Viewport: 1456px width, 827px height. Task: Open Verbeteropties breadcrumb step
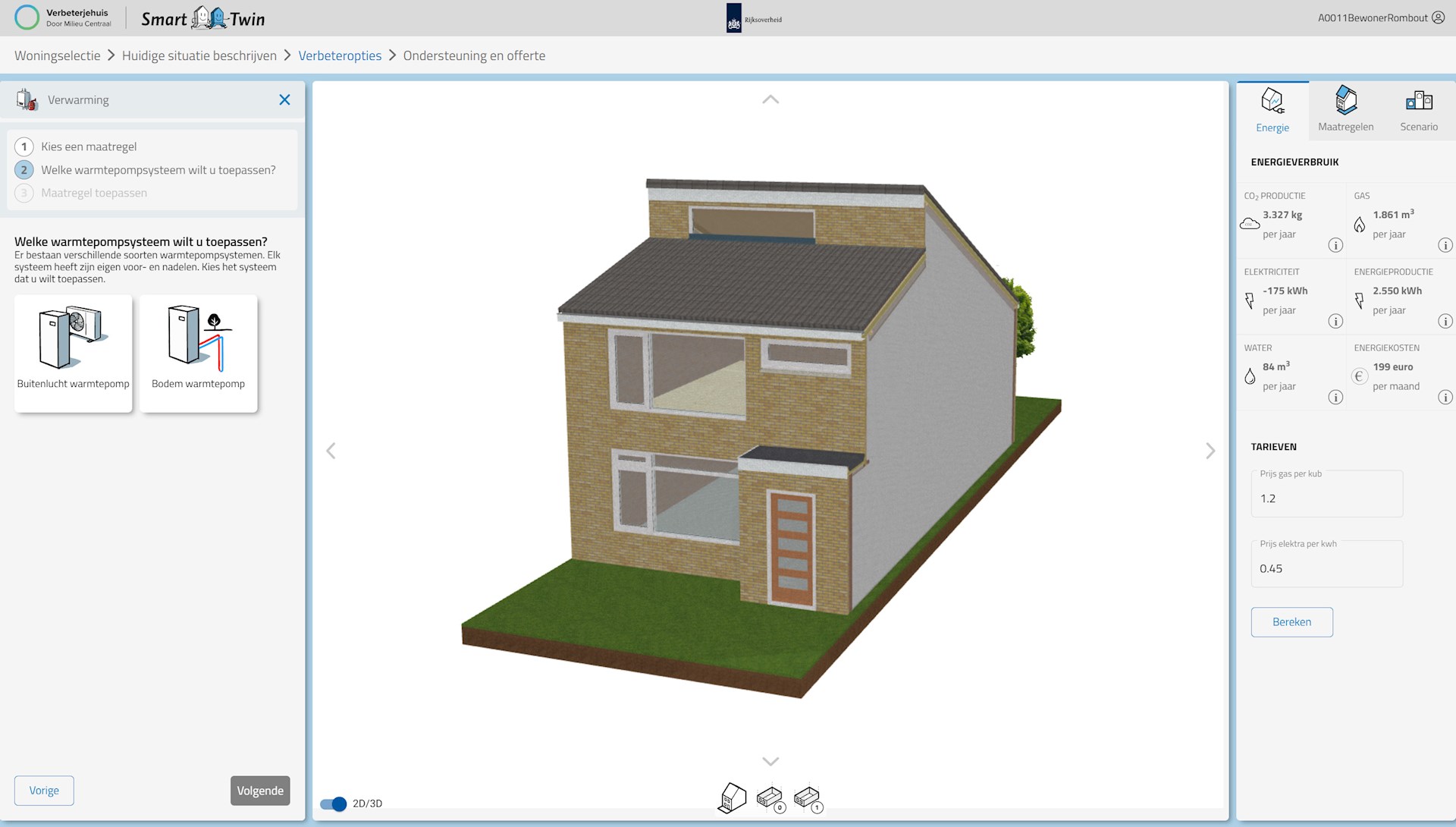[x=340, y=55]
